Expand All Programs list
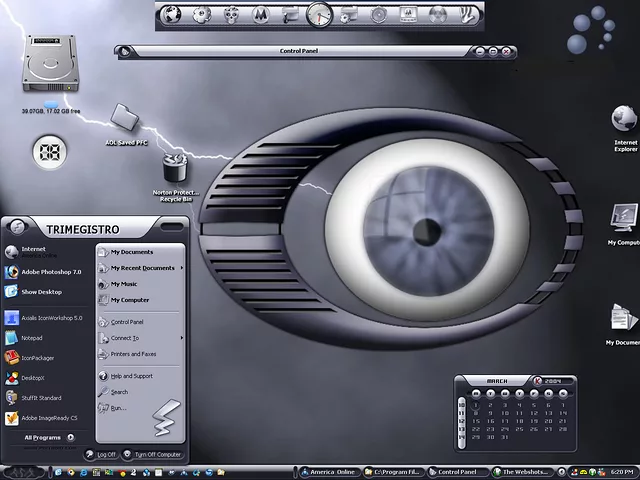Image resolution: width=640 pixels, height=480 pixels. pyautogui.click(x=47, y=437)
